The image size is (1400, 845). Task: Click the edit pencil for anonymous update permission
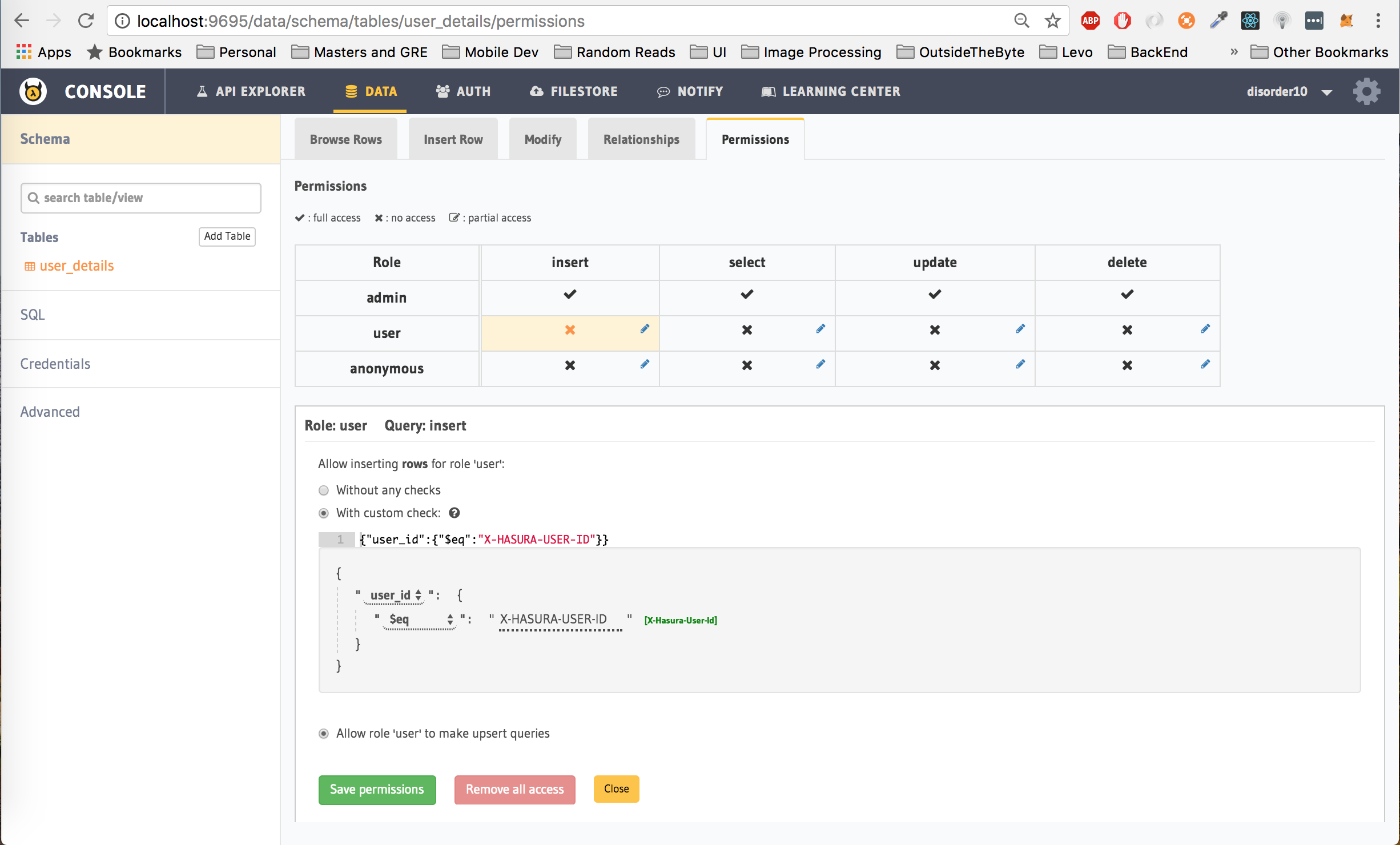click(1020, 364)
